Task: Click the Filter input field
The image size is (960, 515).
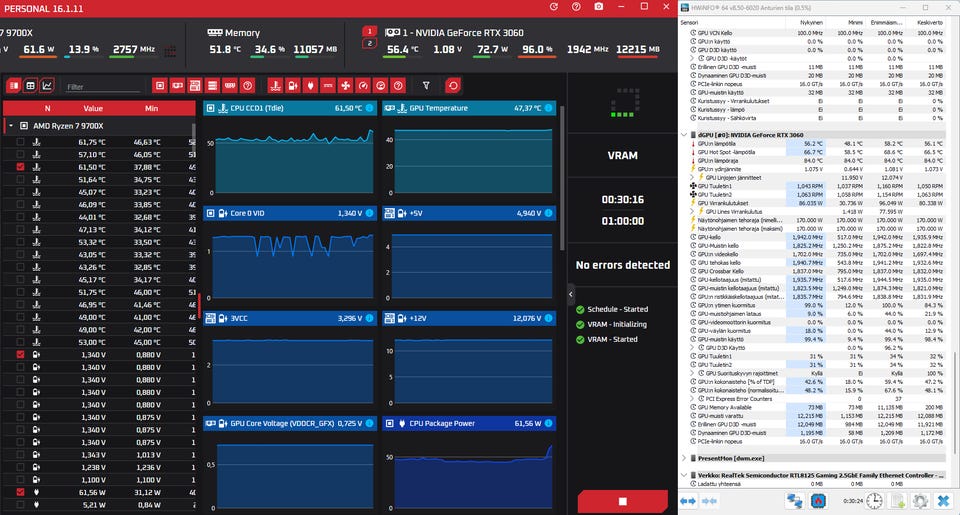Action: click(103, 87)
